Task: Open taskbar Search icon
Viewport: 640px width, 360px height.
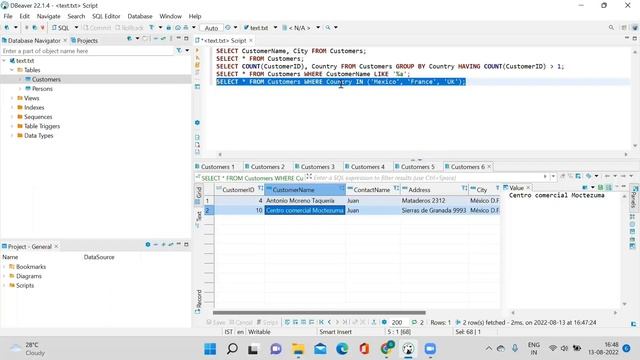Action: pyautogui.click(x=232, y=349)
